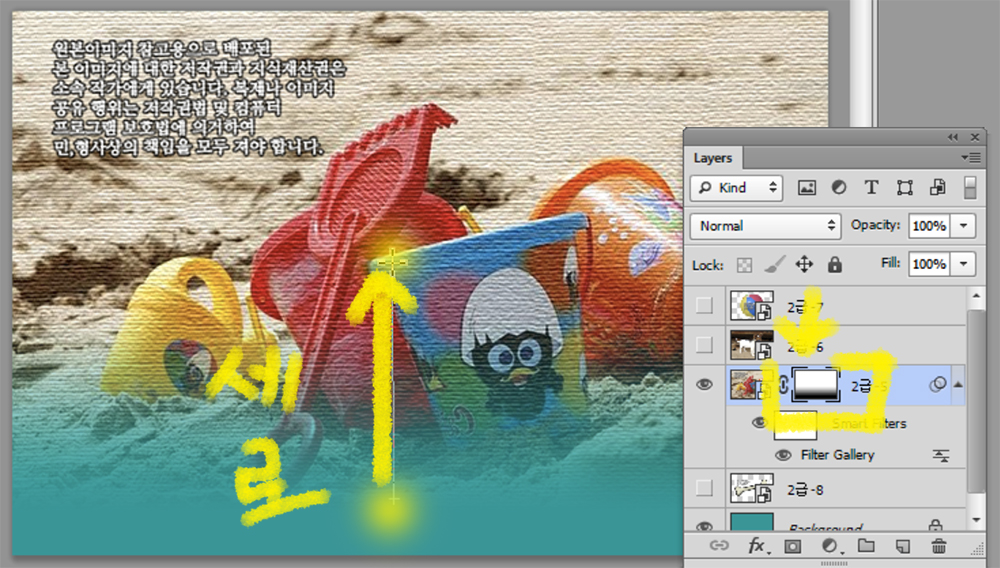Click the link layers chain icon
Image resolution: width=1000 pixels, height=568 pixels.
click(x=719, y=546)
